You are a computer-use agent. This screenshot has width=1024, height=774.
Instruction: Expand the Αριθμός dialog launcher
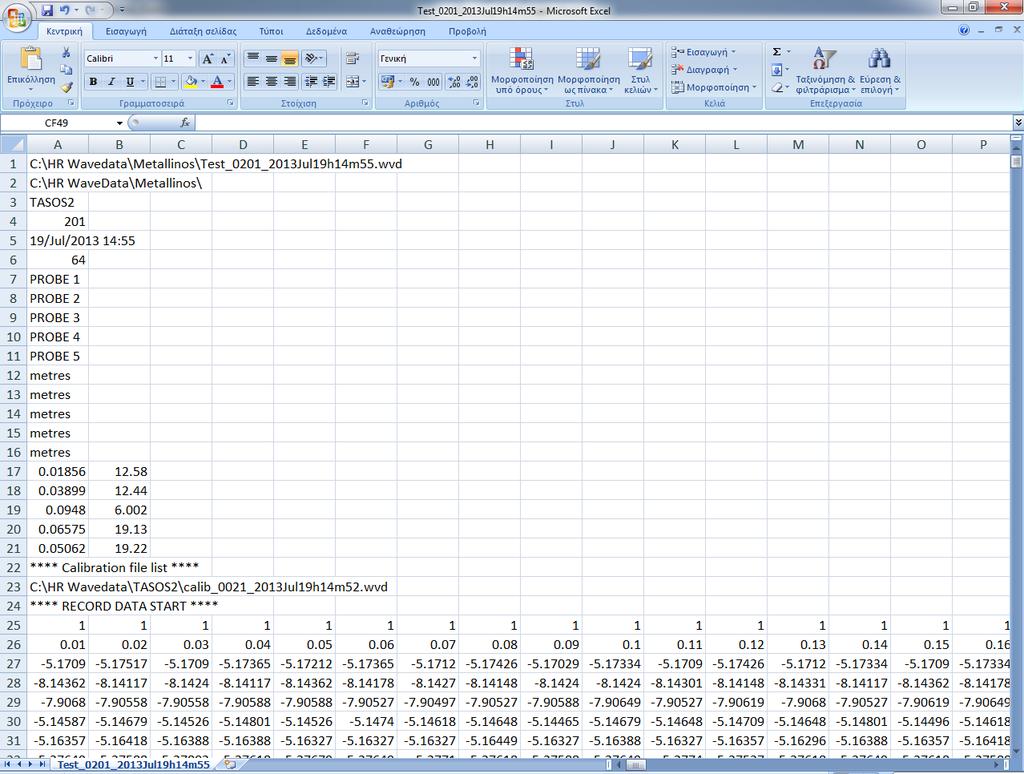point(476,103)
